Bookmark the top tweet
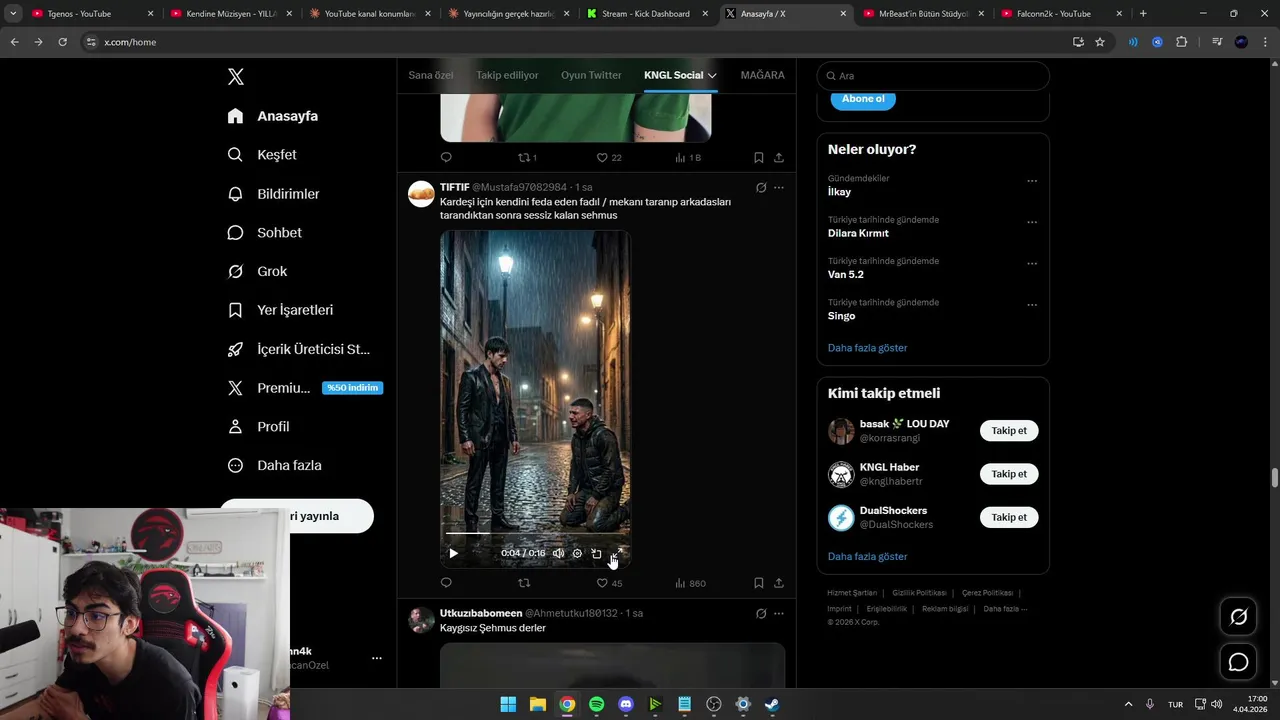Viewport: 1280px width, 720px height. click(x=759, y=158)
